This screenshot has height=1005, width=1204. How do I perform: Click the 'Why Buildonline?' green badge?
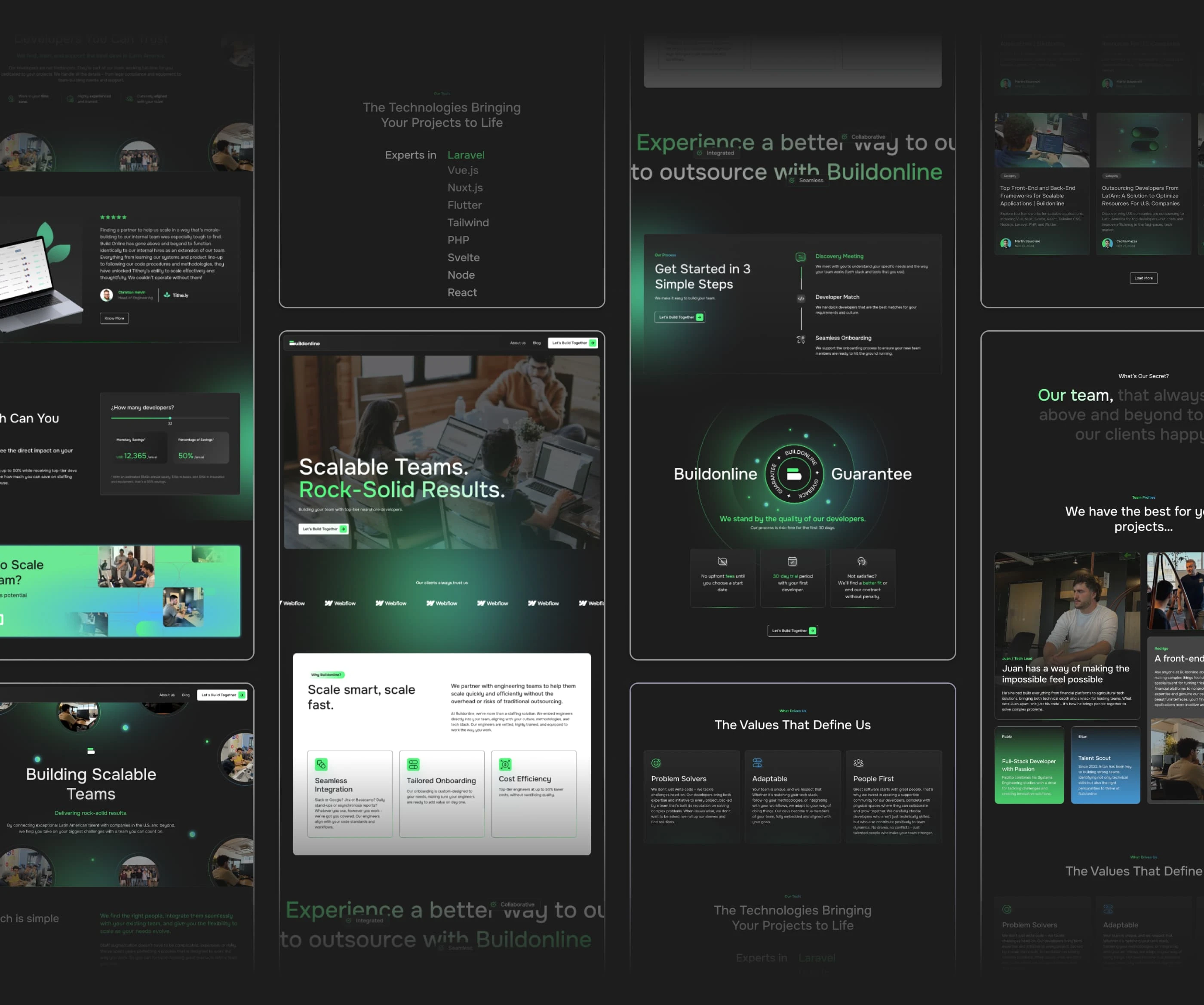tap(326, 675)
